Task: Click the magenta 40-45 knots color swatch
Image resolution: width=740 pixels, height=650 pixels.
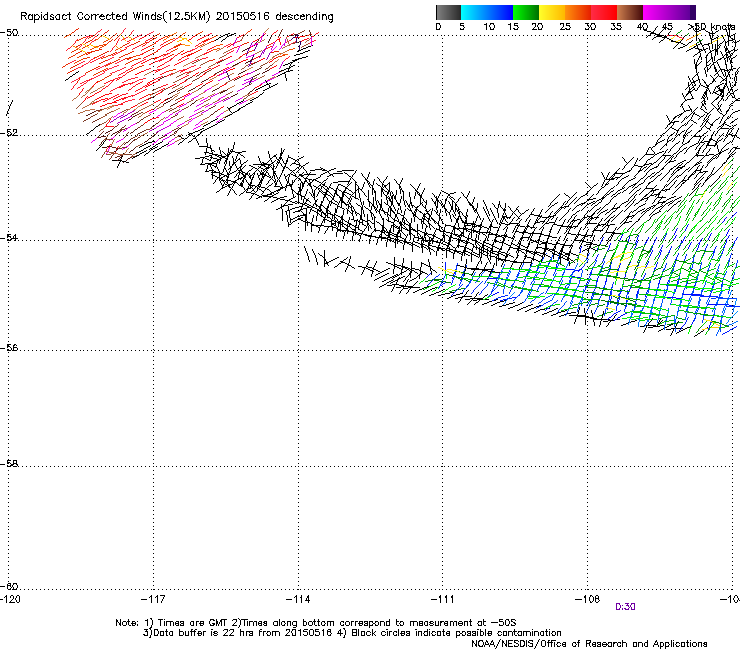Action: (656, 12)
